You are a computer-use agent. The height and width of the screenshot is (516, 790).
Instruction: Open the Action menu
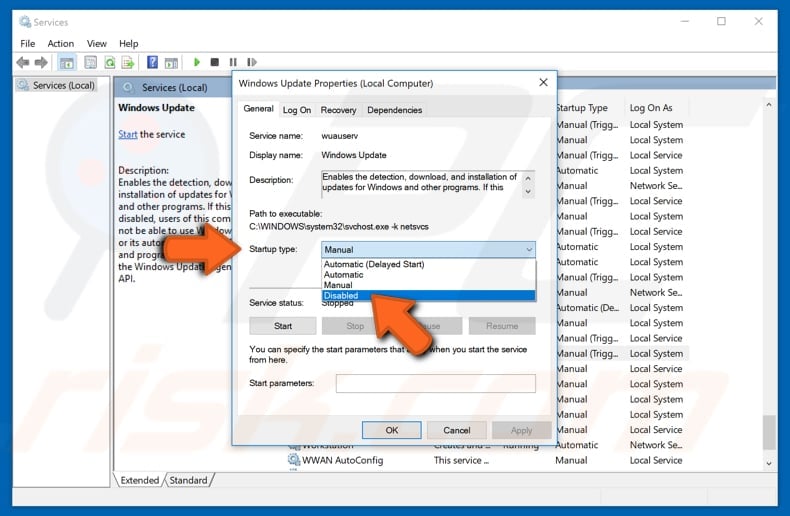pos(60,43)
